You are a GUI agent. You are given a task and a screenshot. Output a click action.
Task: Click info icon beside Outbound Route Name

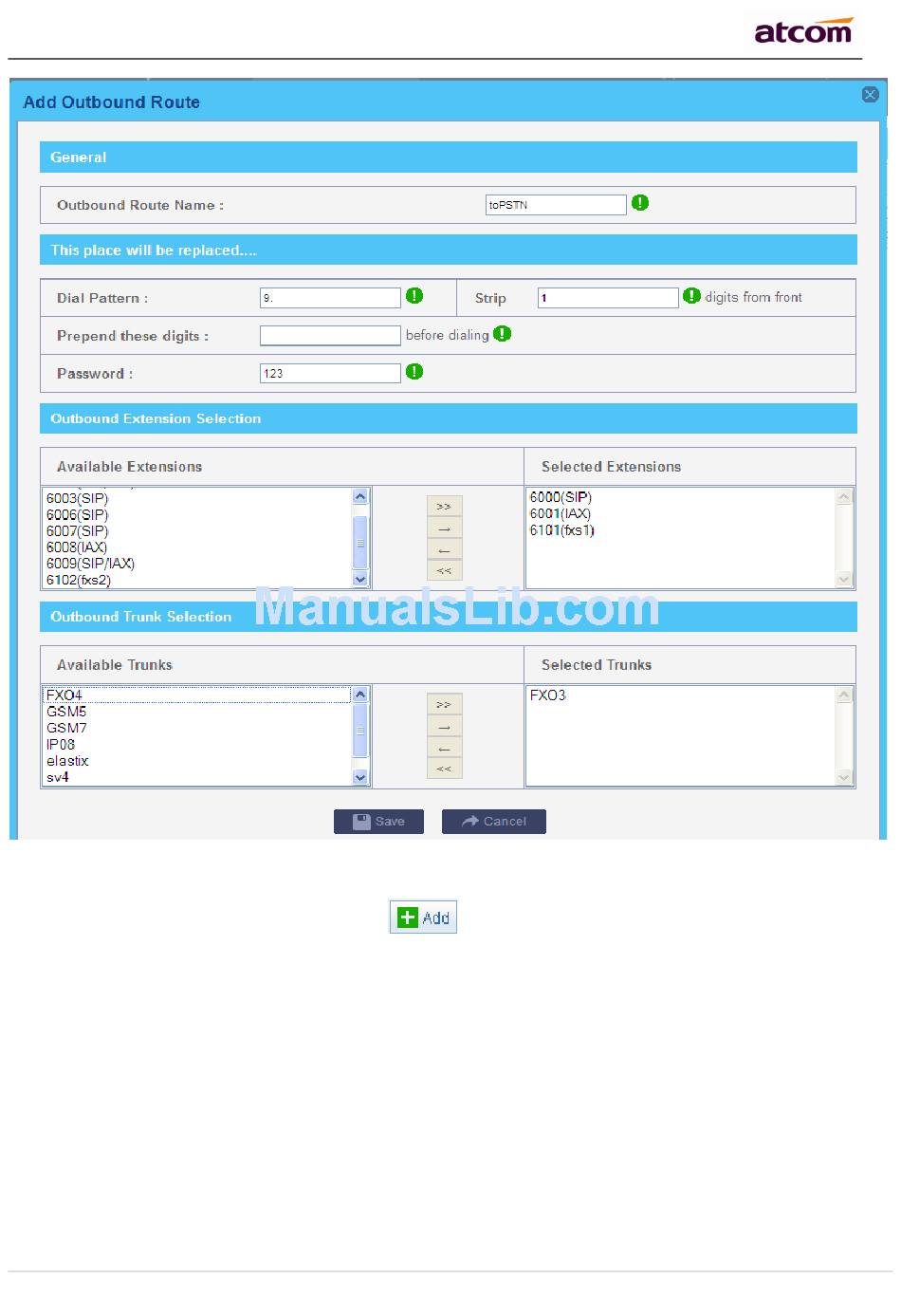640,203
